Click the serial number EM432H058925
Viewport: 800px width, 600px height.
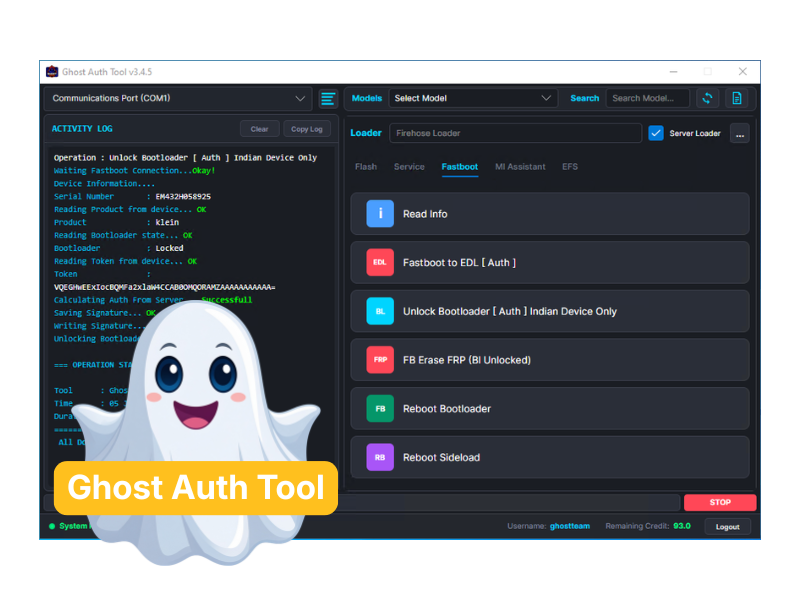[183, 196]
